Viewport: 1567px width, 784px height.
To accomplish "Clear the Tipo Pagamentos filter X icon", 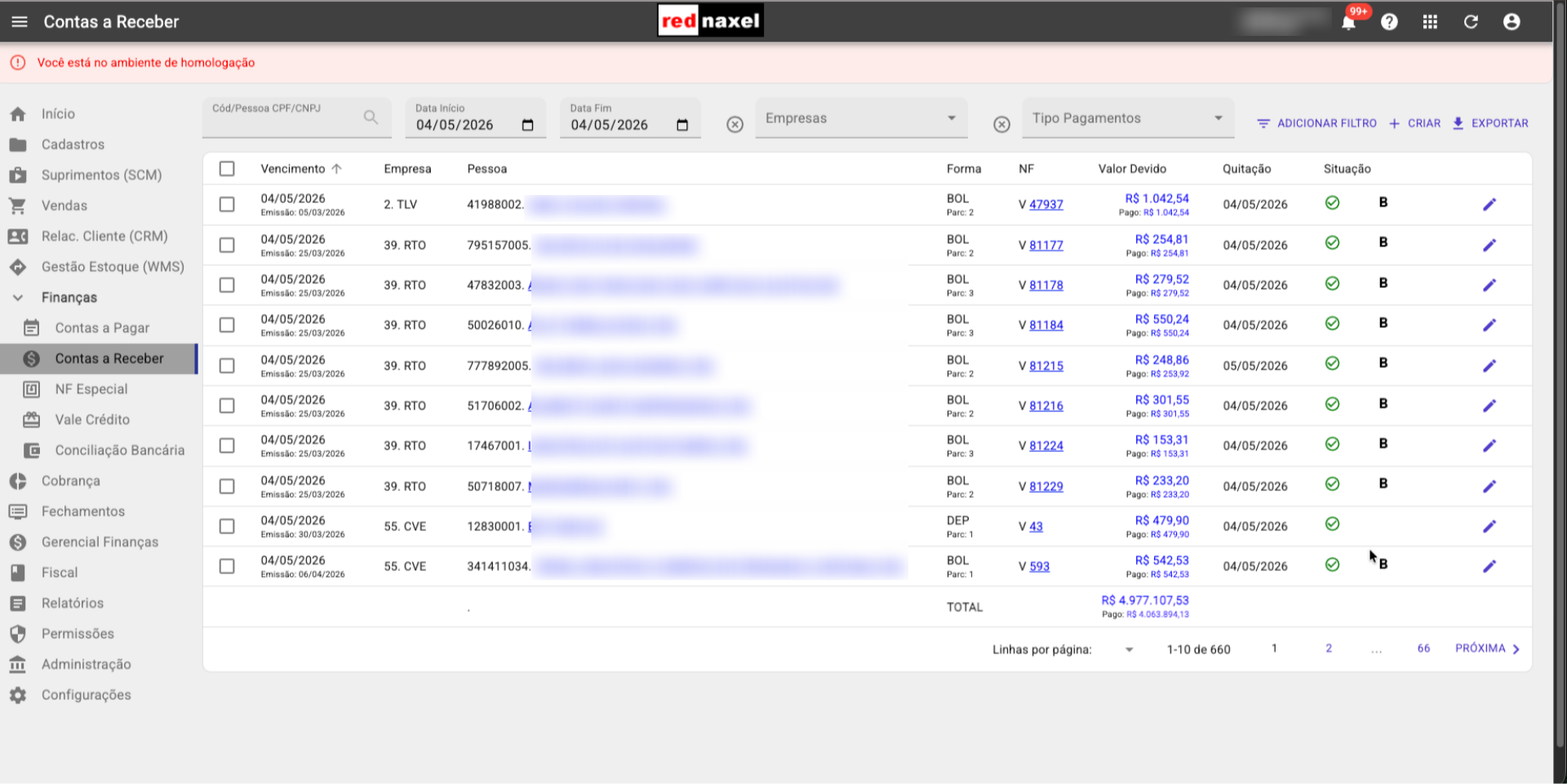I will point(1001,124).
